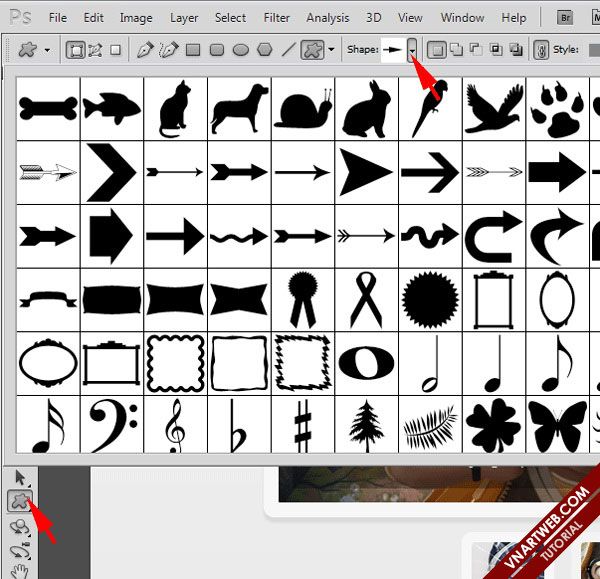Pick the Ellipse shape tool in options bar
Image resolution: width=600 pixels, height=579 pixels.
click(x=241, y=49)
